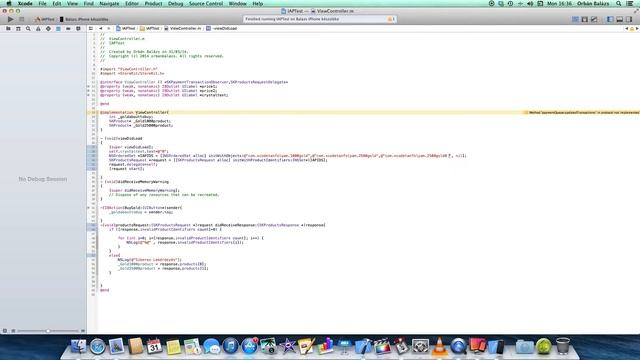
Task: Open the Xcode menu
Action: [25, 4]
